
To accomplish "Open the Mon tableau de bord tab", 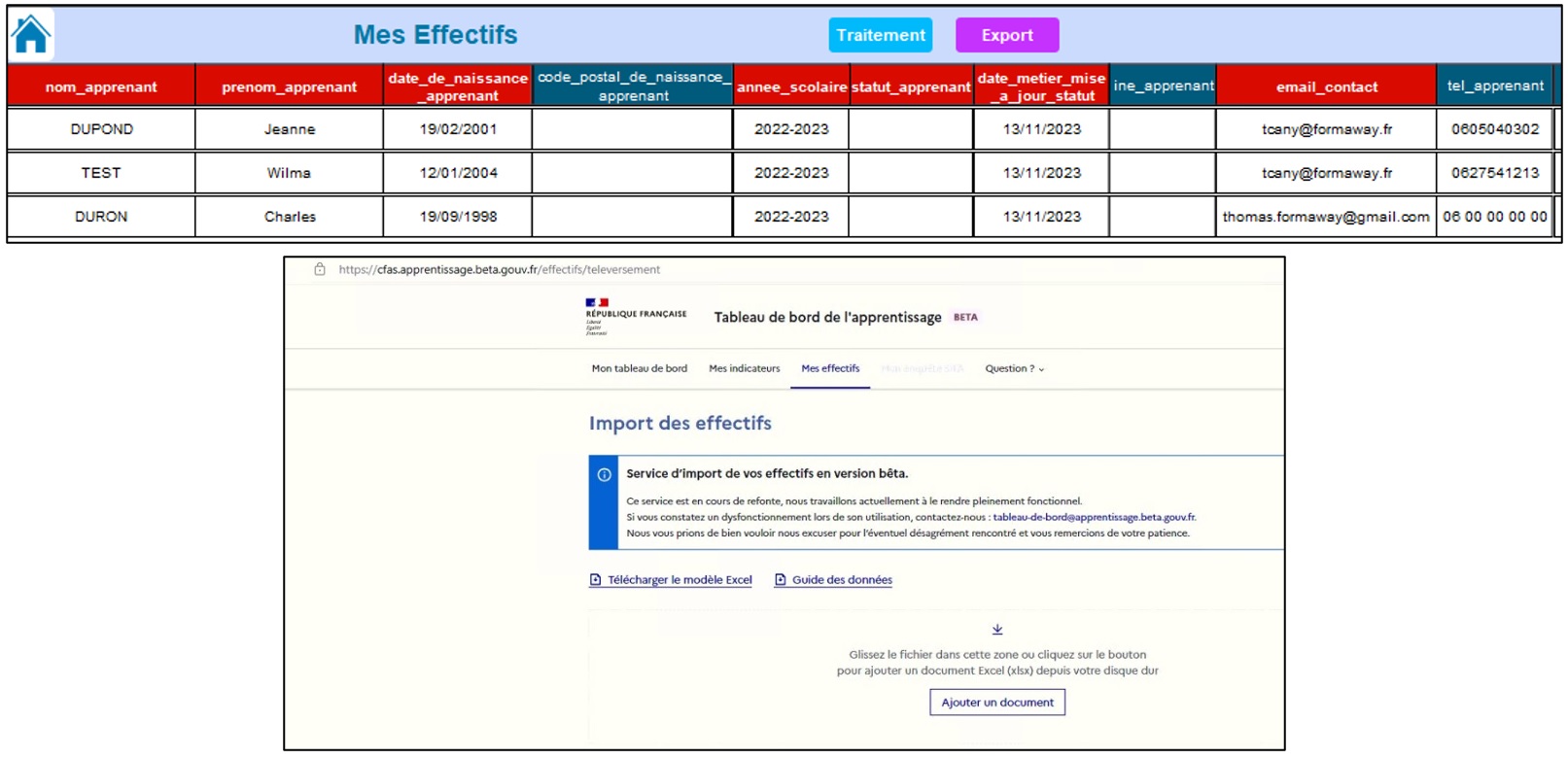I will click(x=640, y=368).
